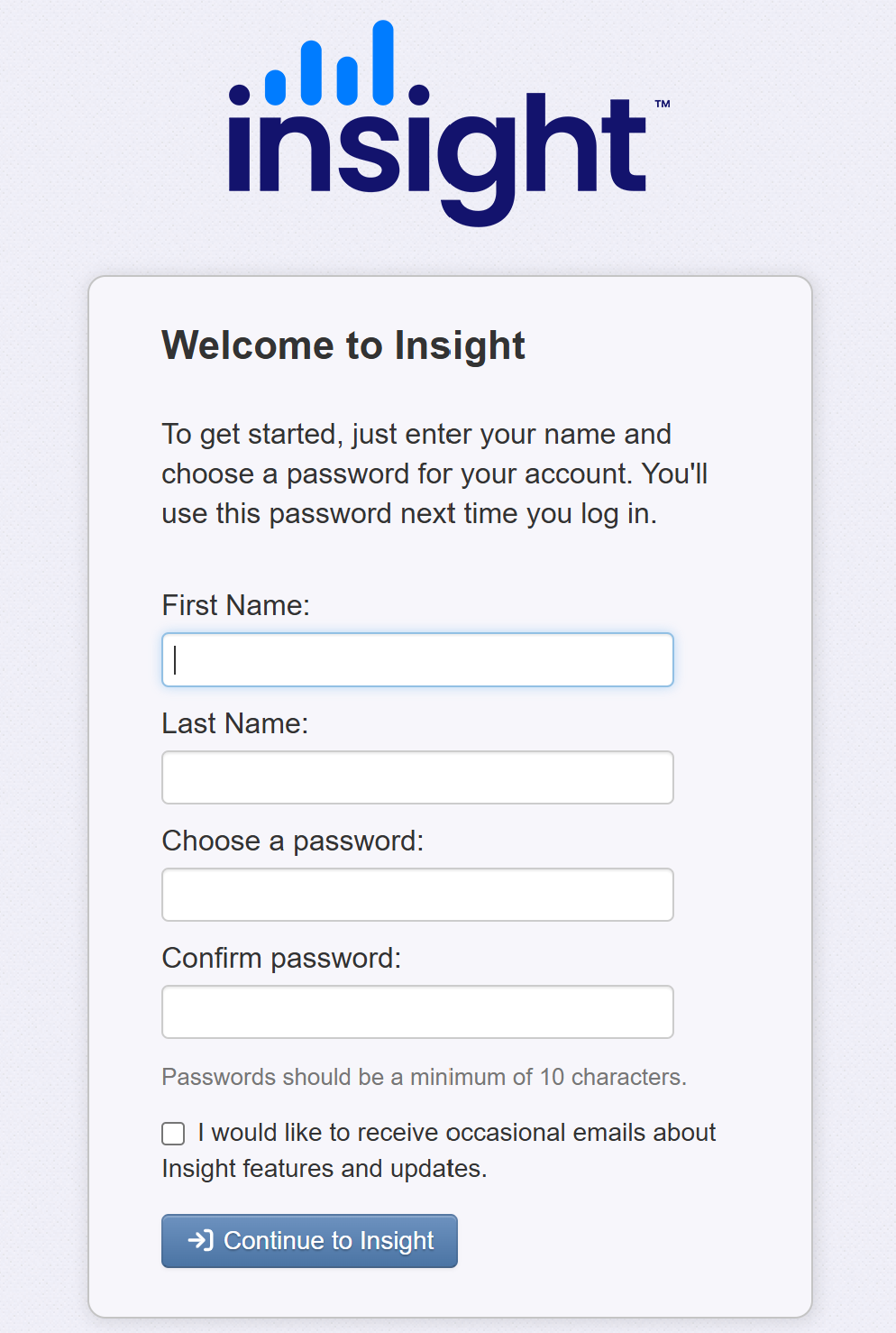Click the Last Name label
896x1333 pixels.
[x=234, y=723]
